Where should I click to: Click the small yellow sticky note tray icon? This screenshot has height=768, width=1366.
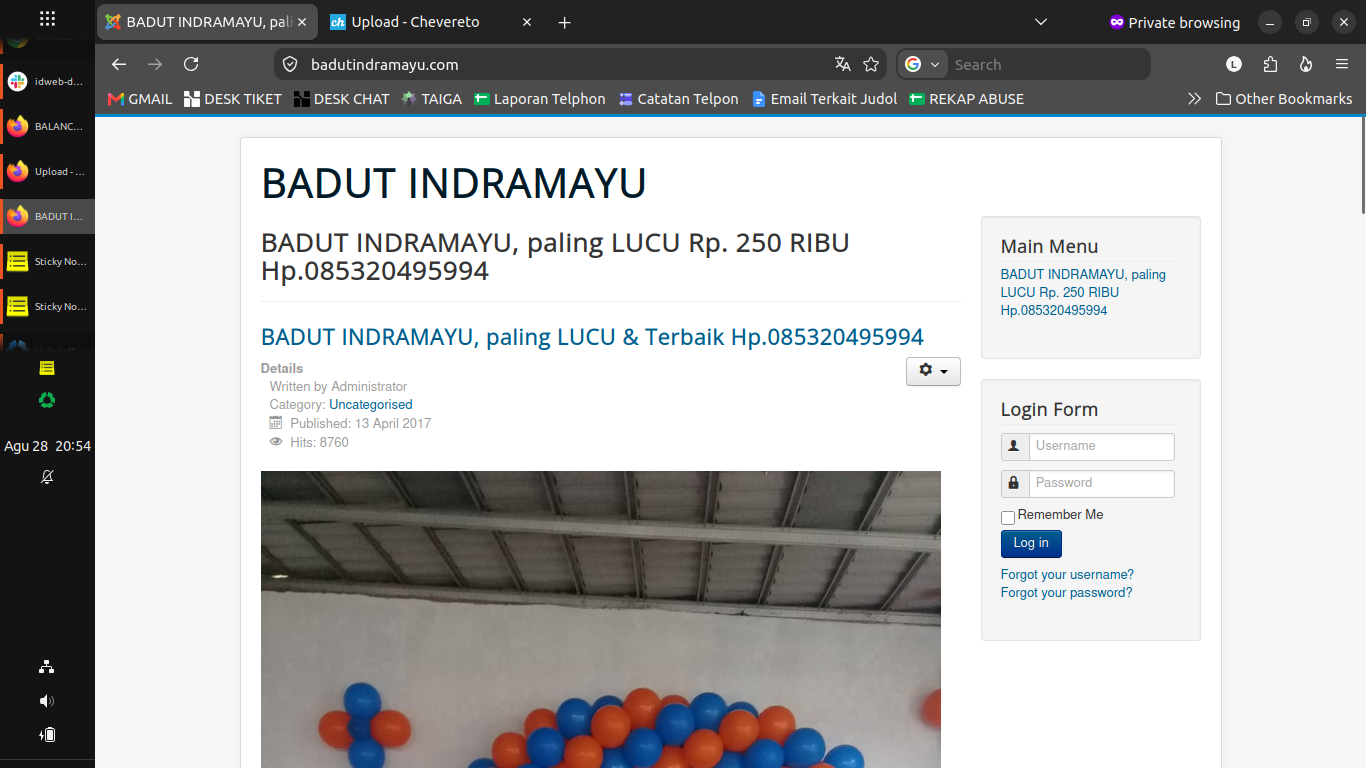[x=47, y=368]
